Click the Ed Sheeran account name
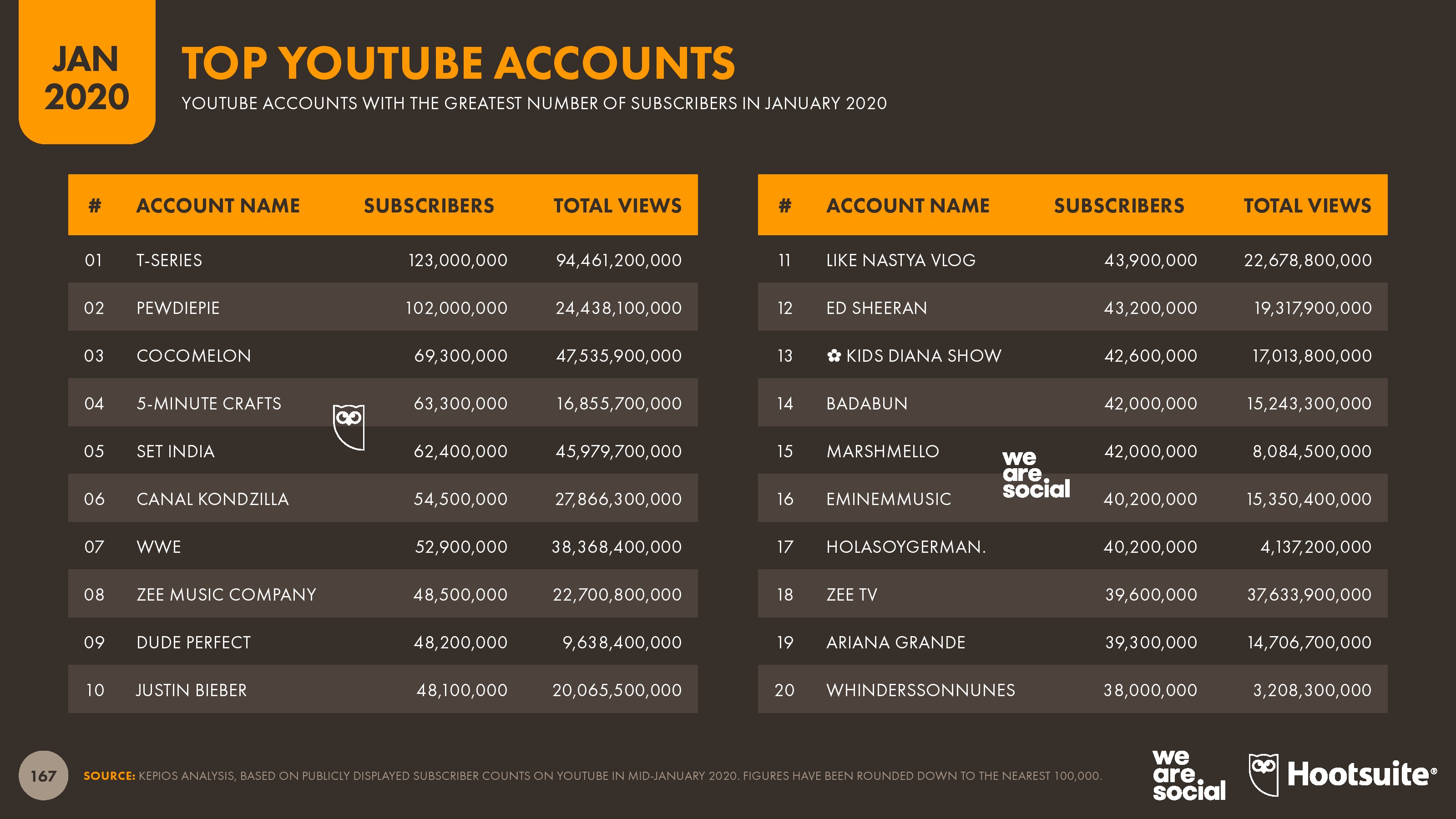Screen dimensions: 1456x819 click(x=876, y=308)
